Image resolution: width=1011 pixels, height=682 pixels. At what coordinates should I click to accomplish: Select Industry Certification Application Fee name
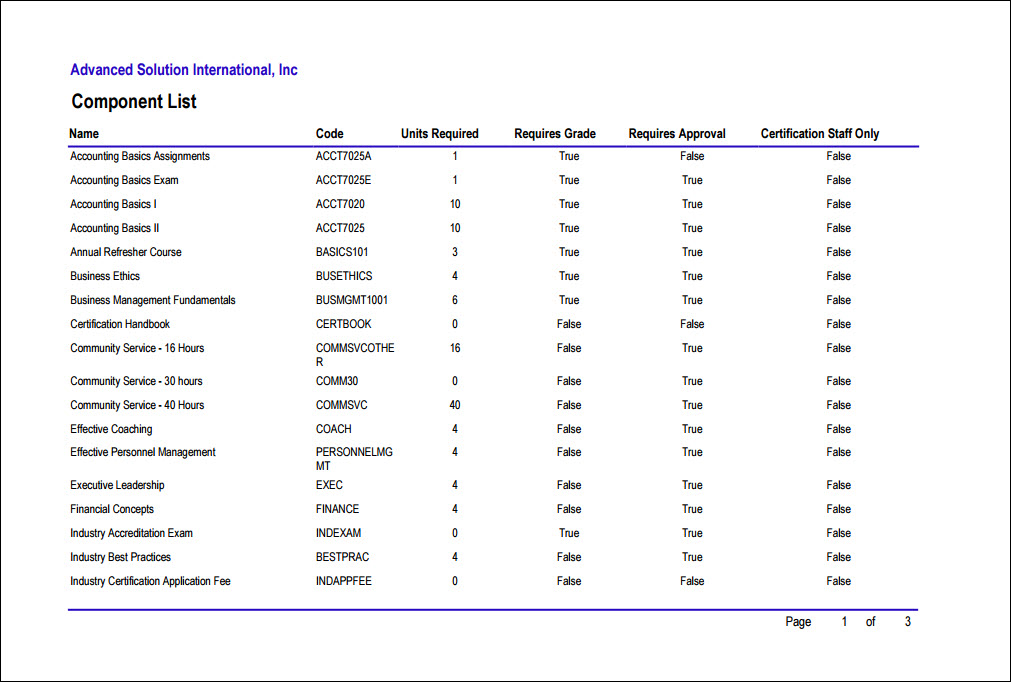[150, 581]
